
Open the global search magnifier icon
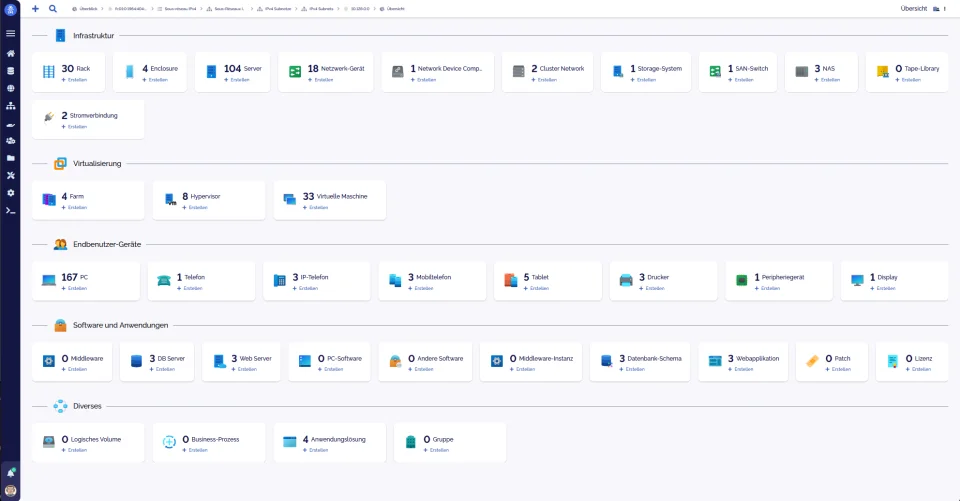point(53,9)
